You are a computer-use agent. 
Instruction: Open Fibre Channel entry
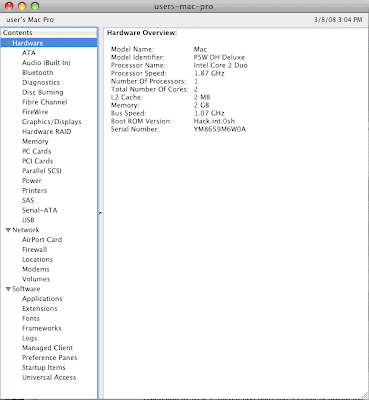coord(44,102)
